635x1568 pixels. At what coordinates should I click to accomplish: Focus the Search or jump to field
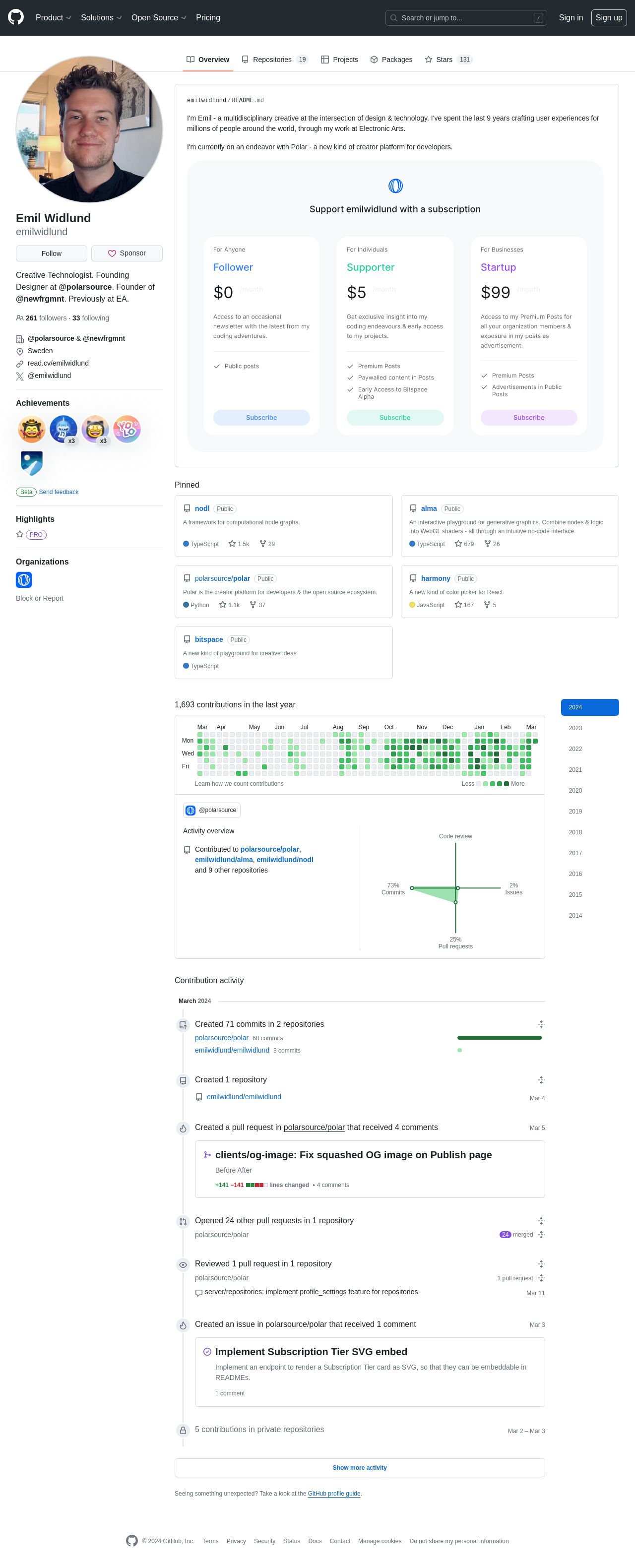click(x=466, y=18)
